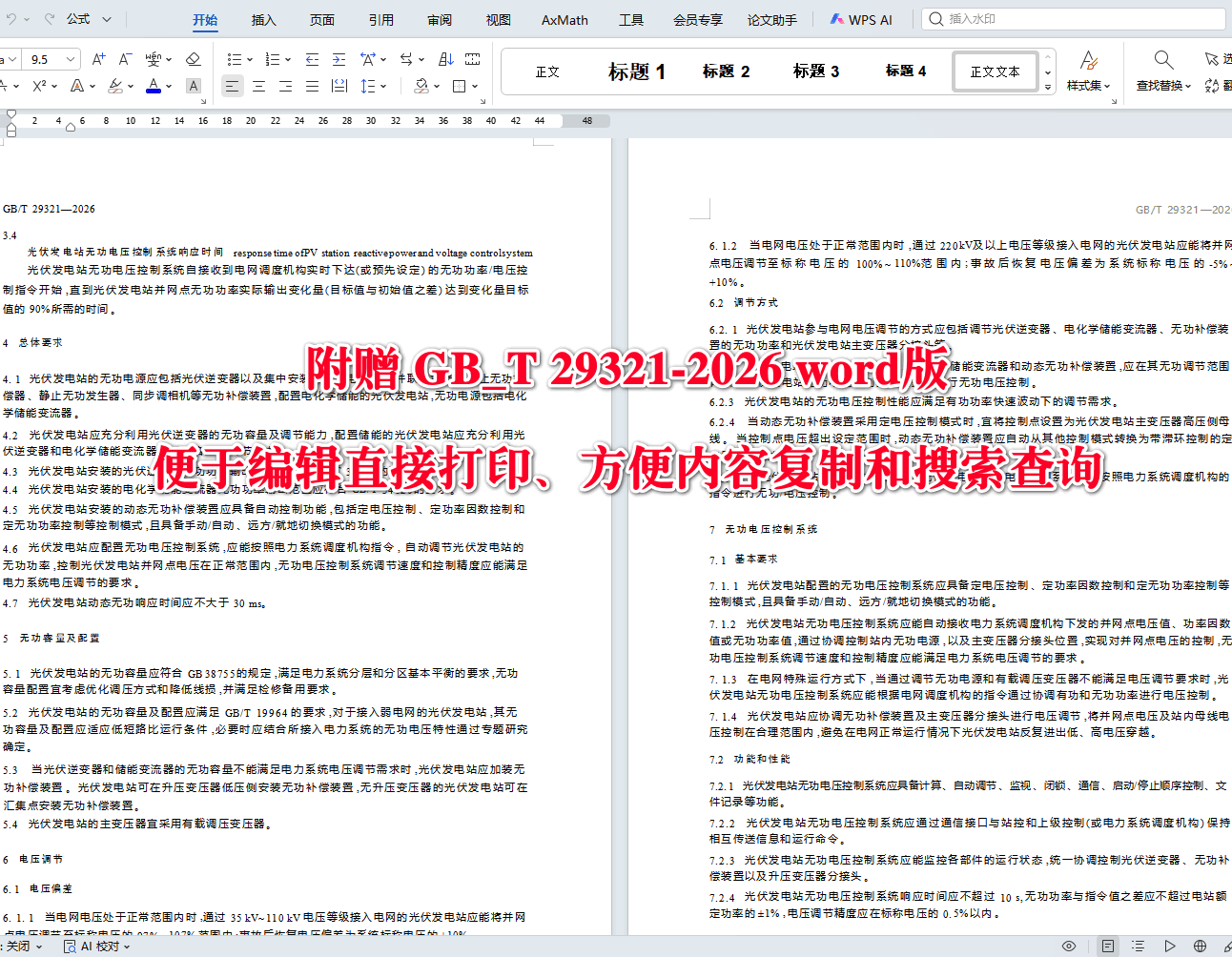Switch to the 审阅 ribbon tab

coord(439,19)
